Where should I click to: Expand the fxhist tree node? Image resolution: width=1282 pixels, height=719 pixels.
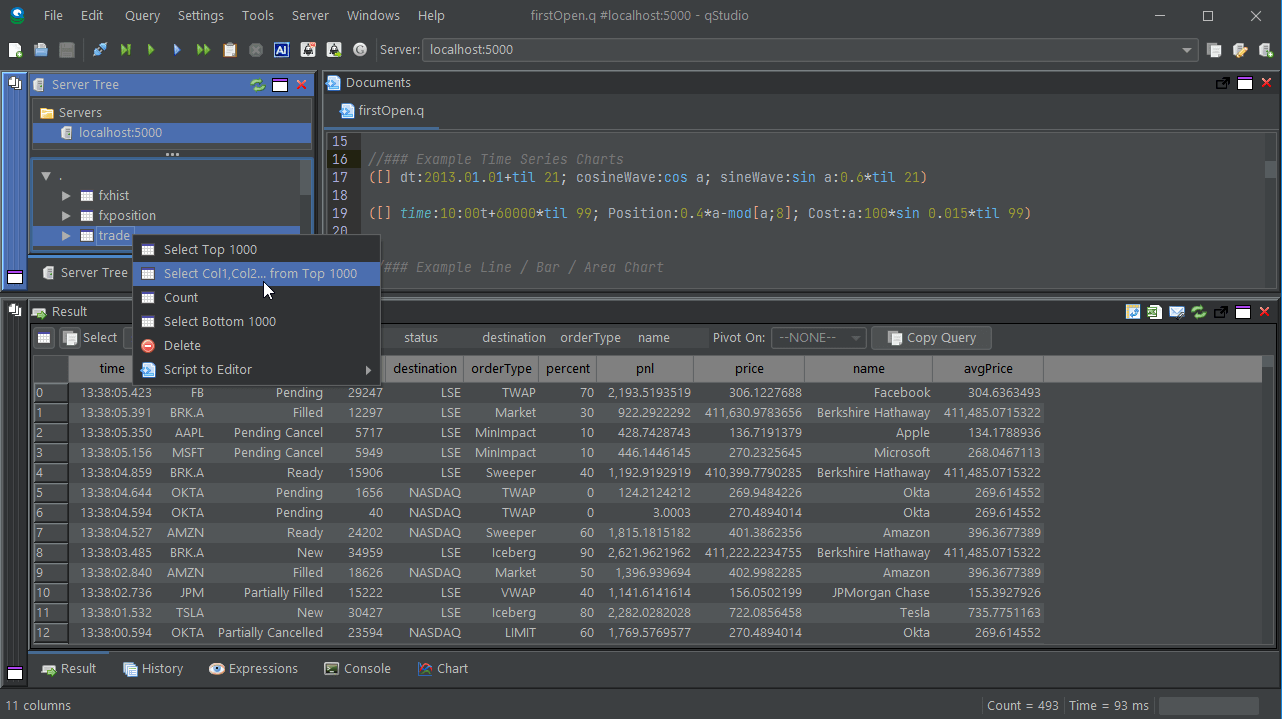point(67,196)
